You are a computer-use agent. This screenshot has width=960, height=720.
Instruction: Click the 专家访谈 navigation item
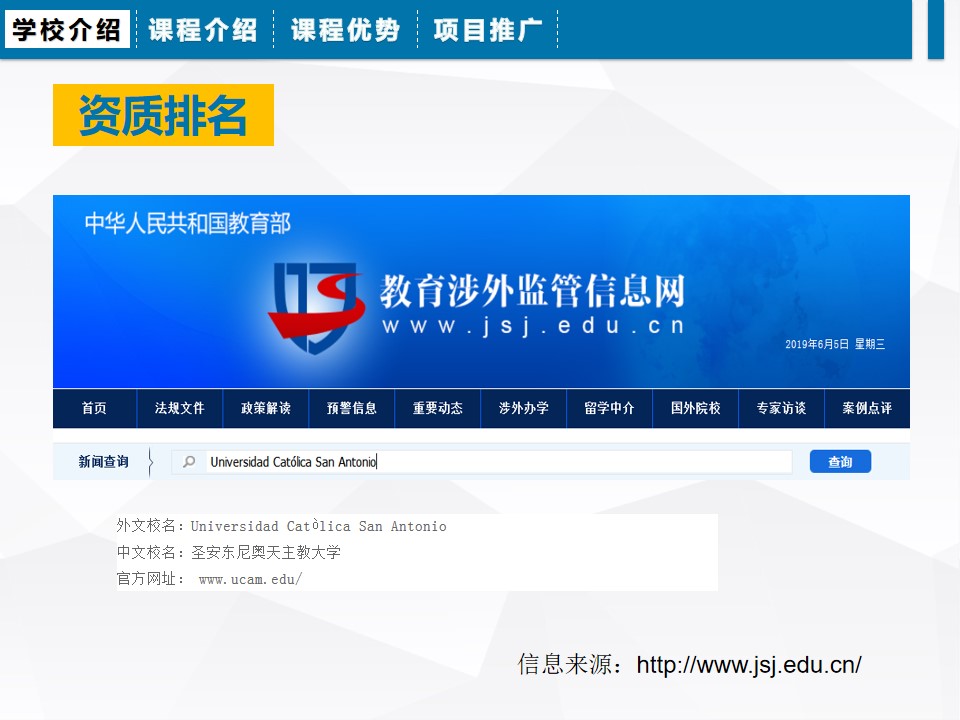(x=781, y=408)
